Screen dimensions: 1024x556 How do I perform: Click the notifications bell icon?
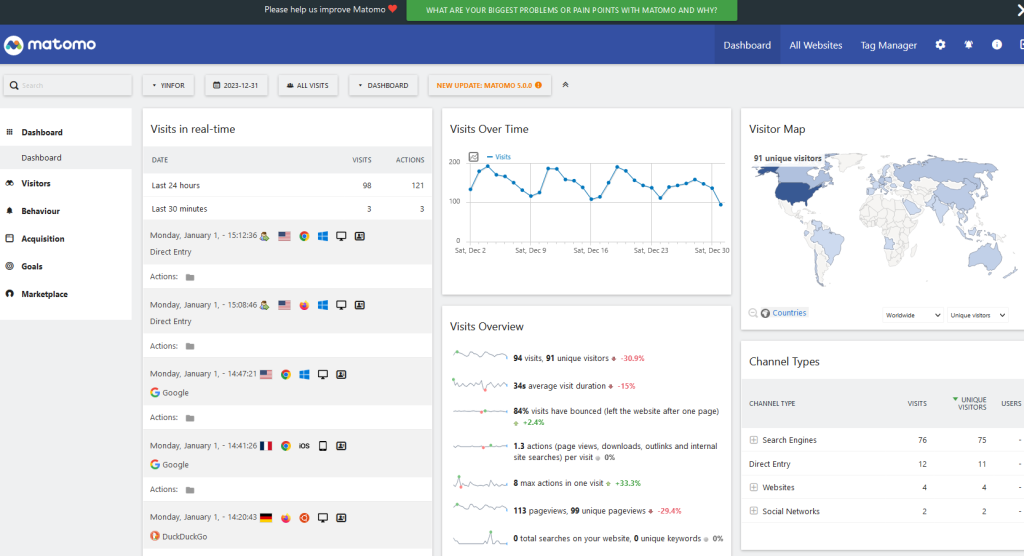(968, 45)
